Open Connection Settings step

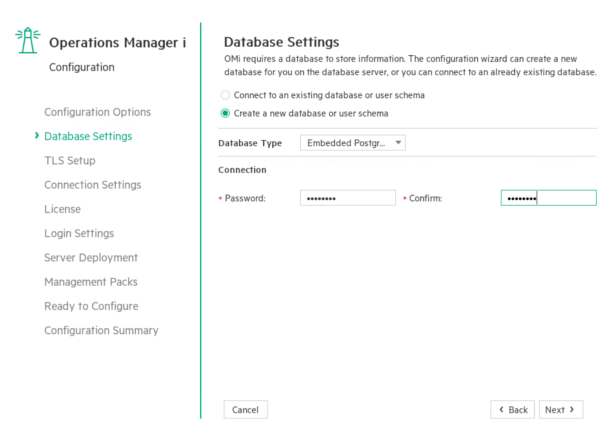coord(93,185)
